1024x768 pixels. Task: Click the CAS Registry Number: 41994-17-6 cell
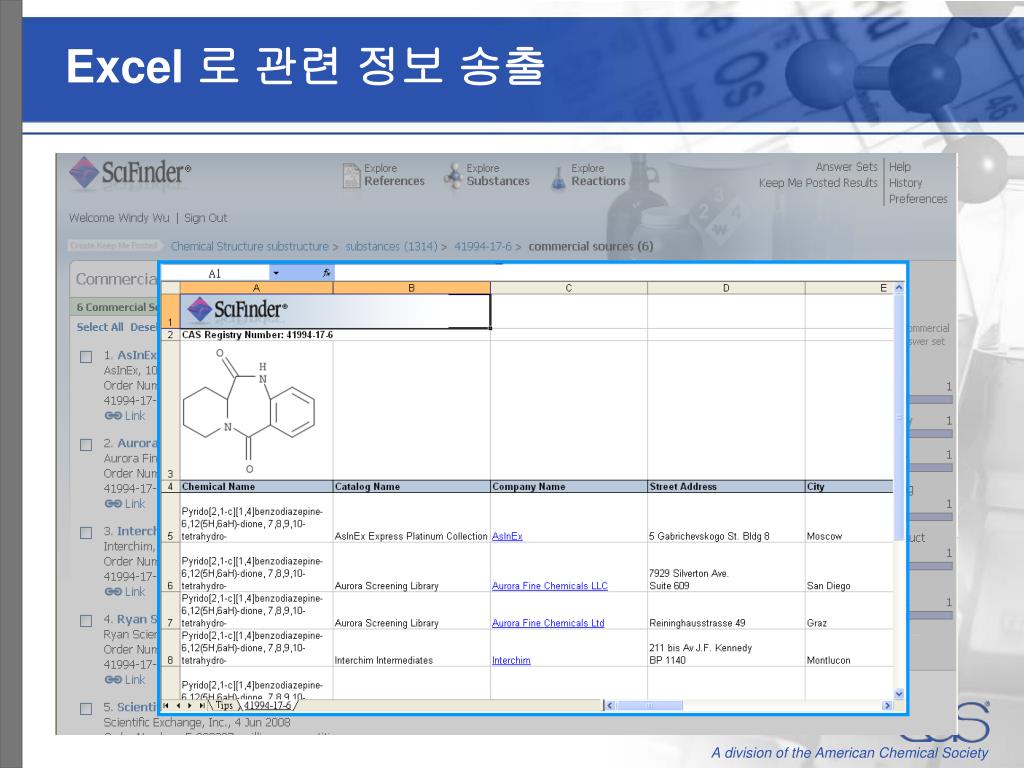click(257, 335)
